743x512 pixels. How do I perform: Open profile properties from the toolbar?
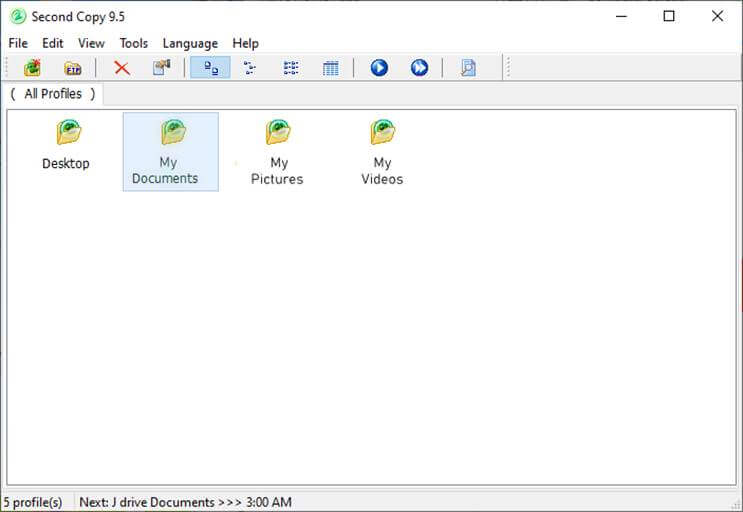click(x=162, y=67)
